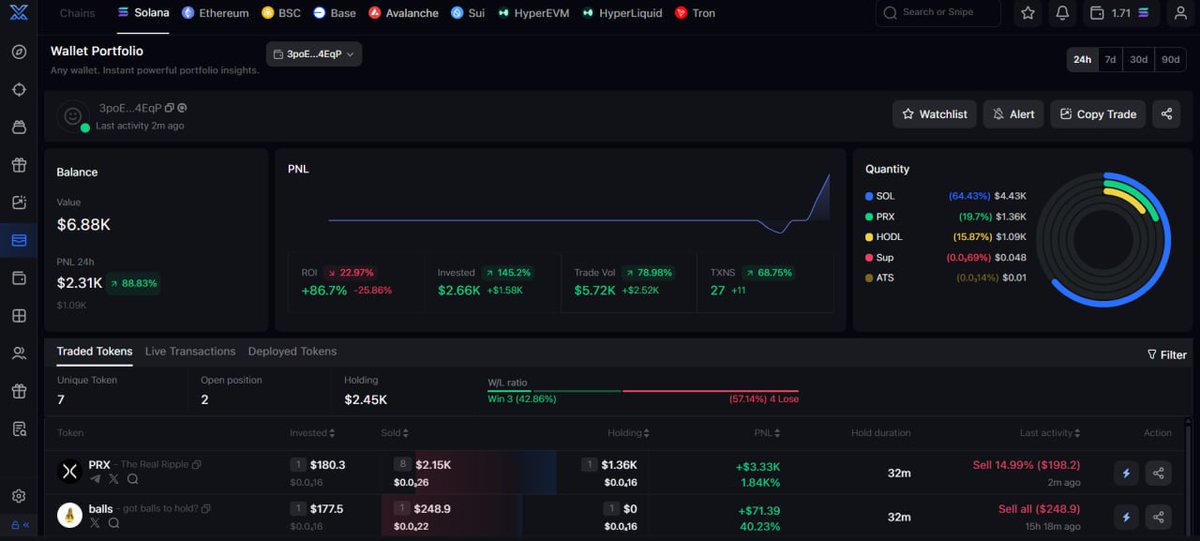The height and width of the screenshot is (541, 1200).
Task: Open the settings gear in sidebar
Action: 19,496
